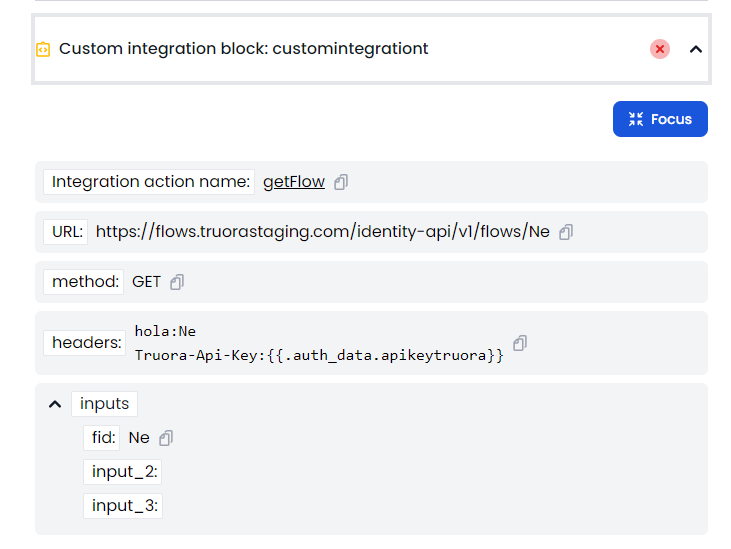Image resolution: width=731 pixels, height=549 pixels.
Task: Click the Integration action name label
Action: pos(149,182)
